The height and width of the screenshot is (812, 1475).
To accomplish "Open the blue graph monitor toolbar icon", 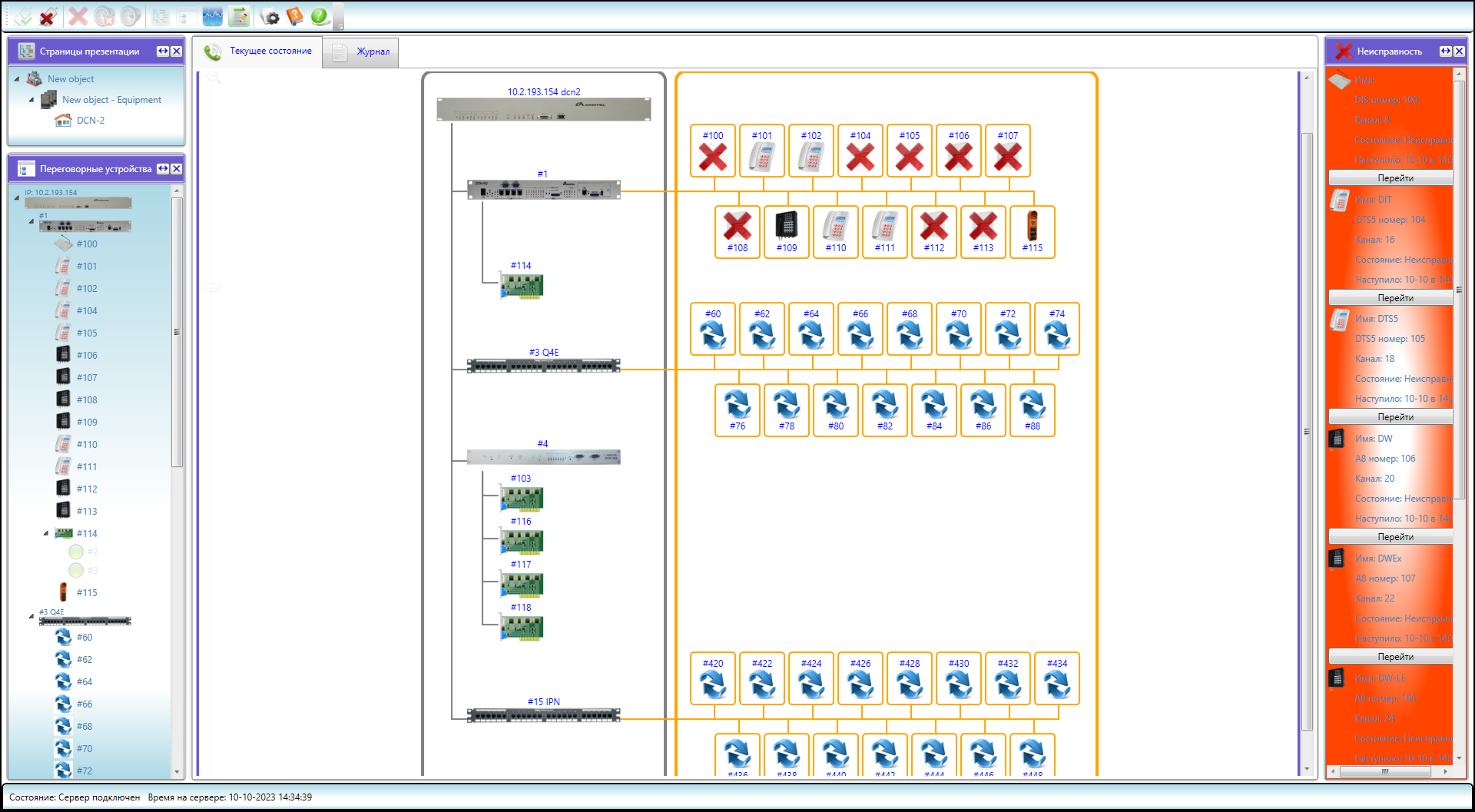I will pyautogui.click(x=212, y=16).
